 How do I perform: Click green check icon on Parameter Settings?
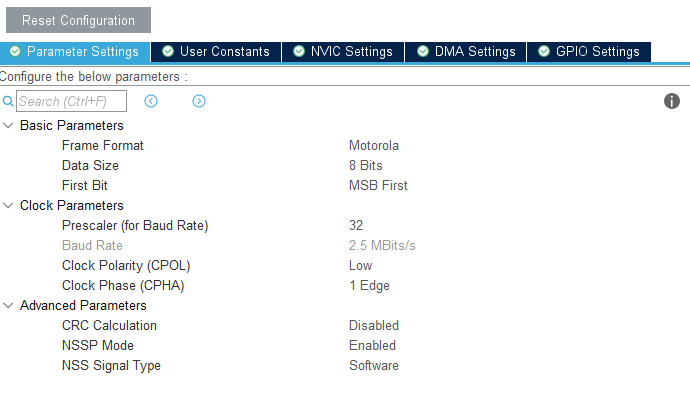[15, 51]
